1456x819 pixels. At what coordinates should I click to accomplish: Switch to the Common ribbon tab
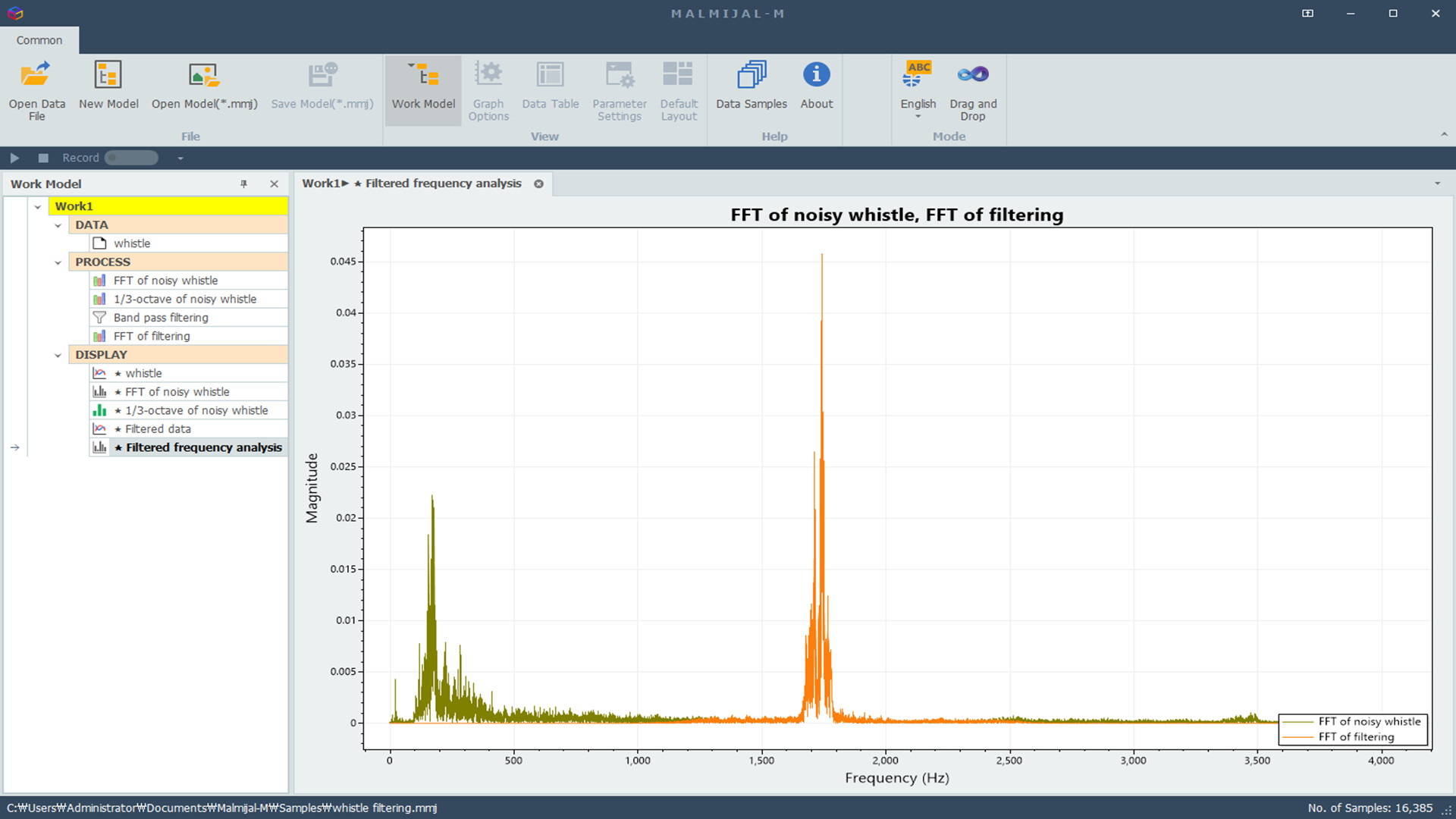[39, 40]
